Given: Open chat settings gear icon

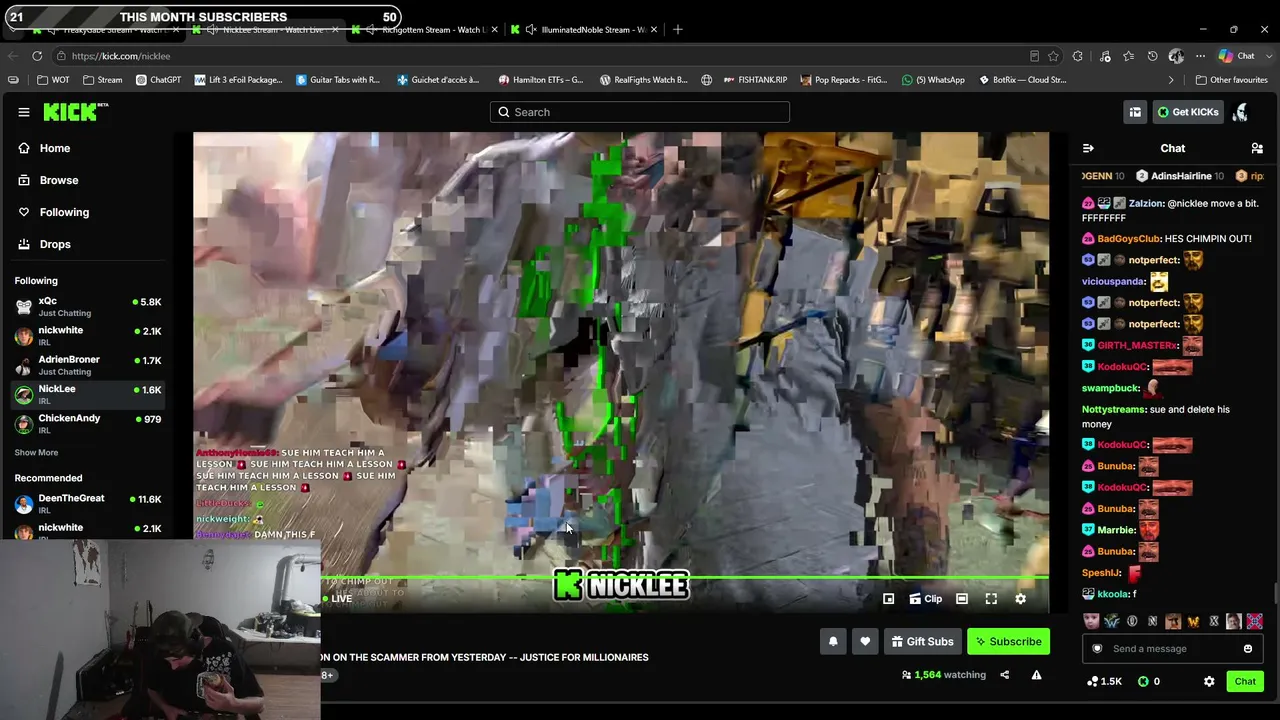Looking at the screenshot, I should click(x=1209, y=681).
